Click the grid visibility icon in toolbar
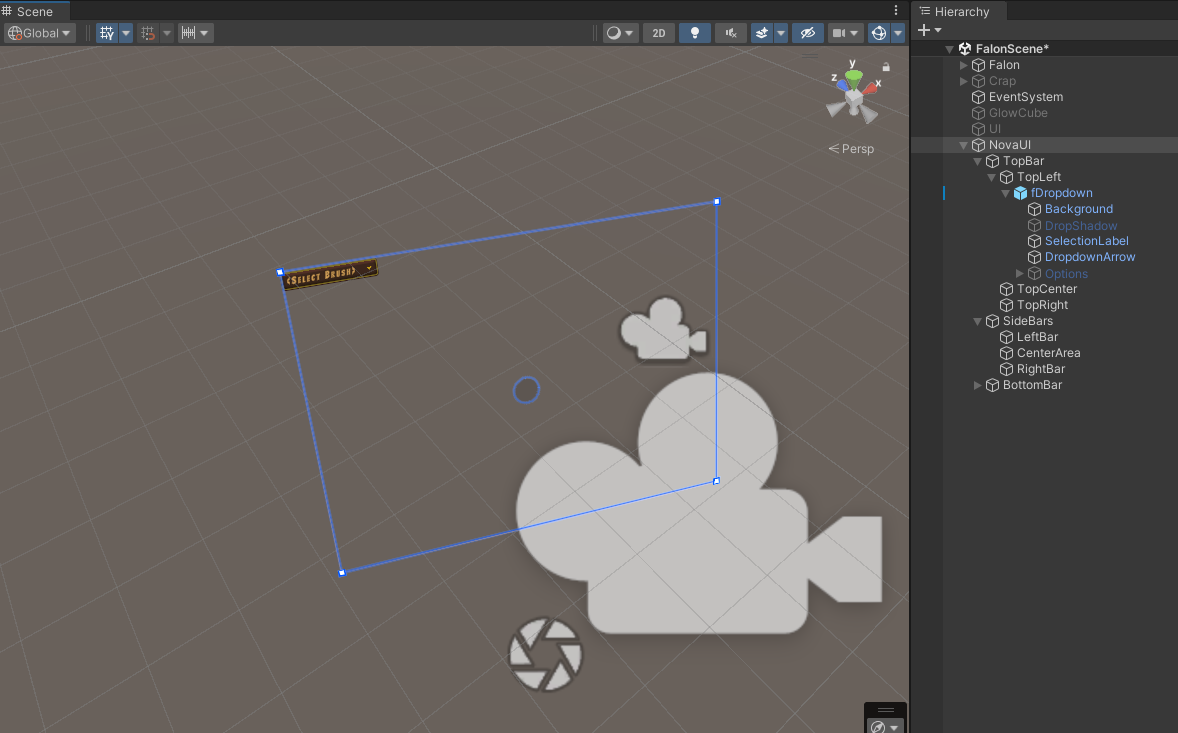Viewport: 1178px width, 733px height. click(107, 32)
